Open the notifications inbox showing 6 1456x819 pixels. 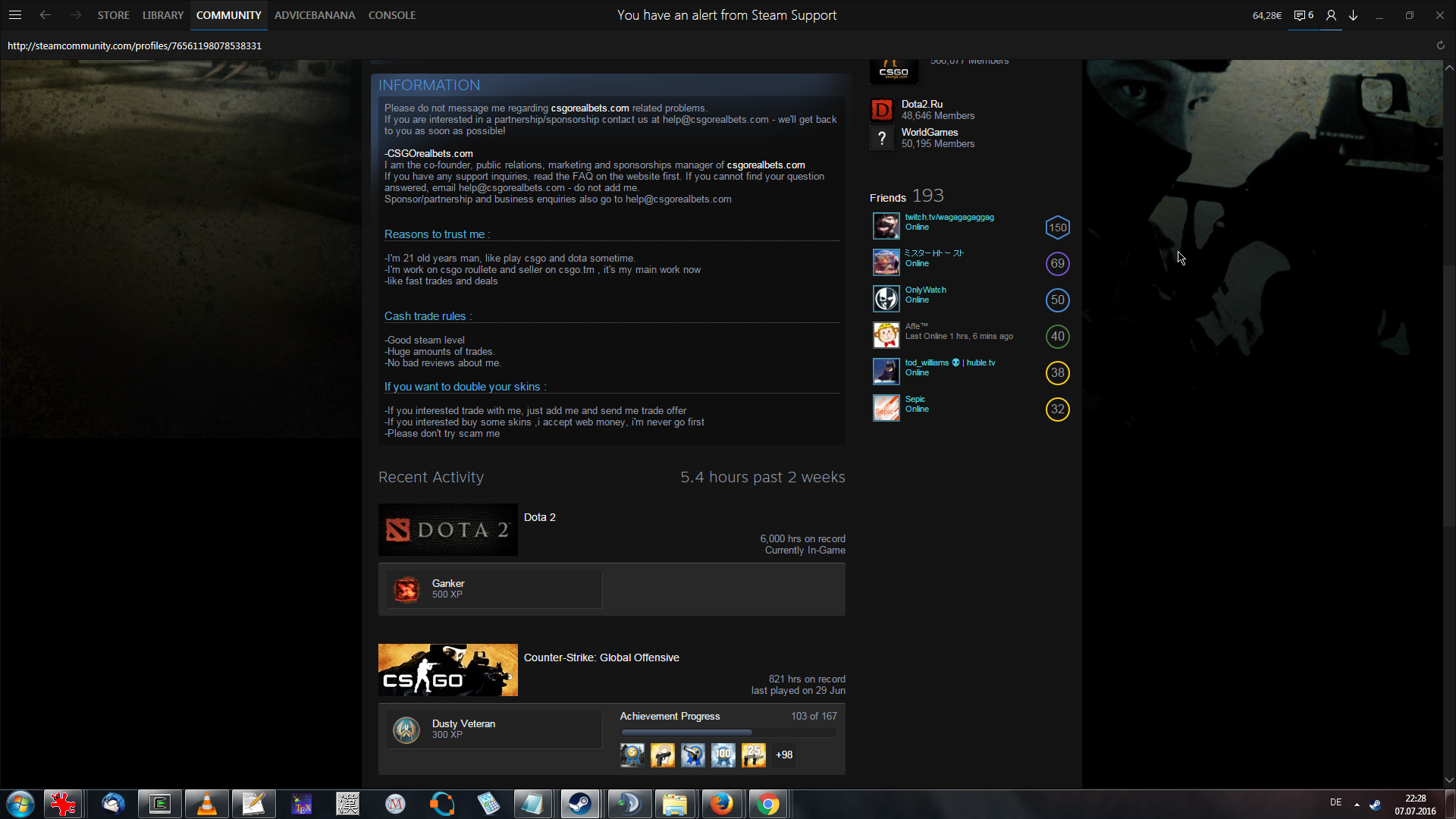1304,15
